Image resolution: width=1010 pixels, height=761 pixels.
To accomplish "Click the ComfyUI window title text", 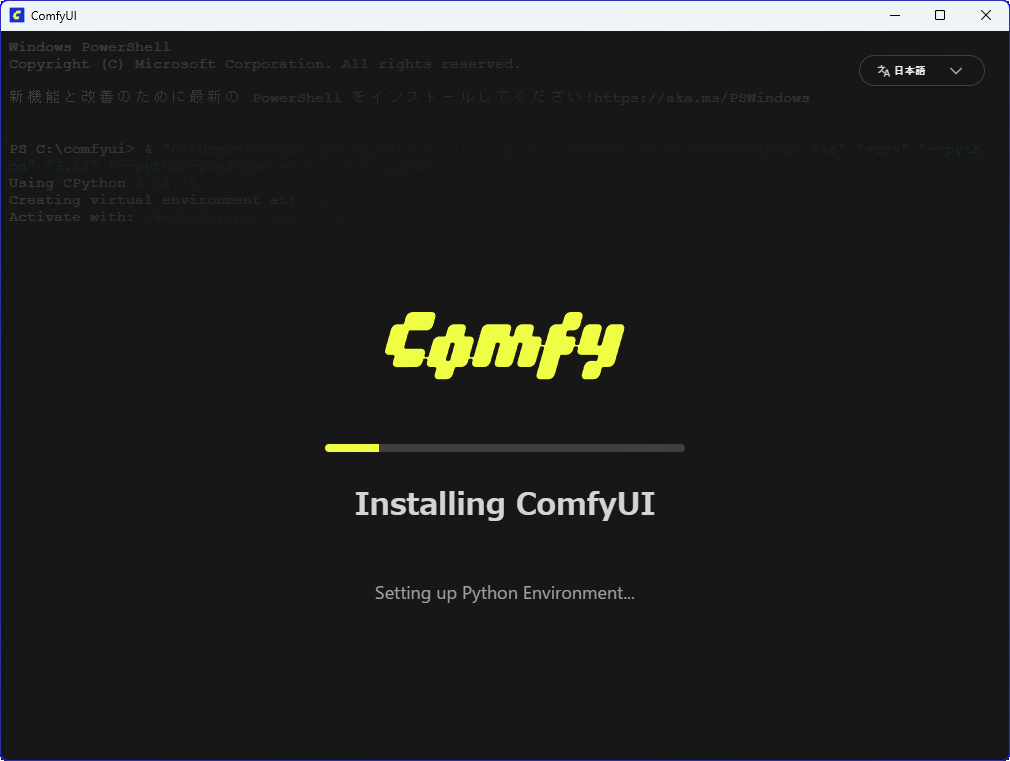I will click(x=54, y=15).
